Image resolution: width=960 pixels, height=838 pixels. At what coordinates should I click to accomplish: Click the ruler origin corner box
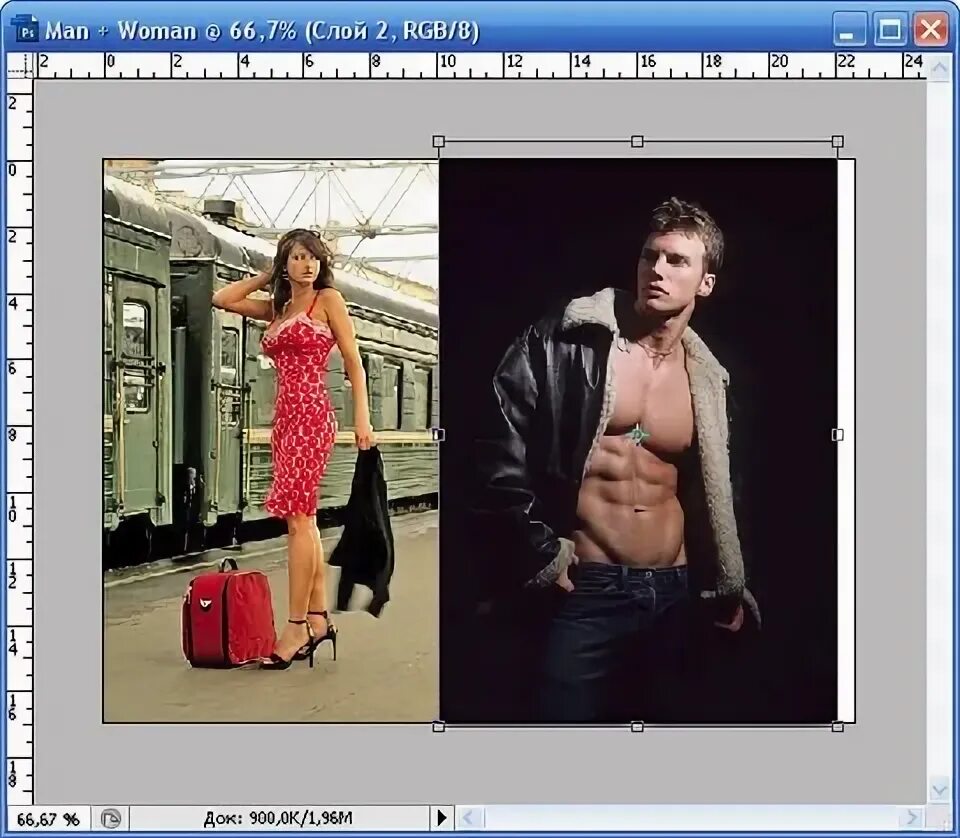20,65
